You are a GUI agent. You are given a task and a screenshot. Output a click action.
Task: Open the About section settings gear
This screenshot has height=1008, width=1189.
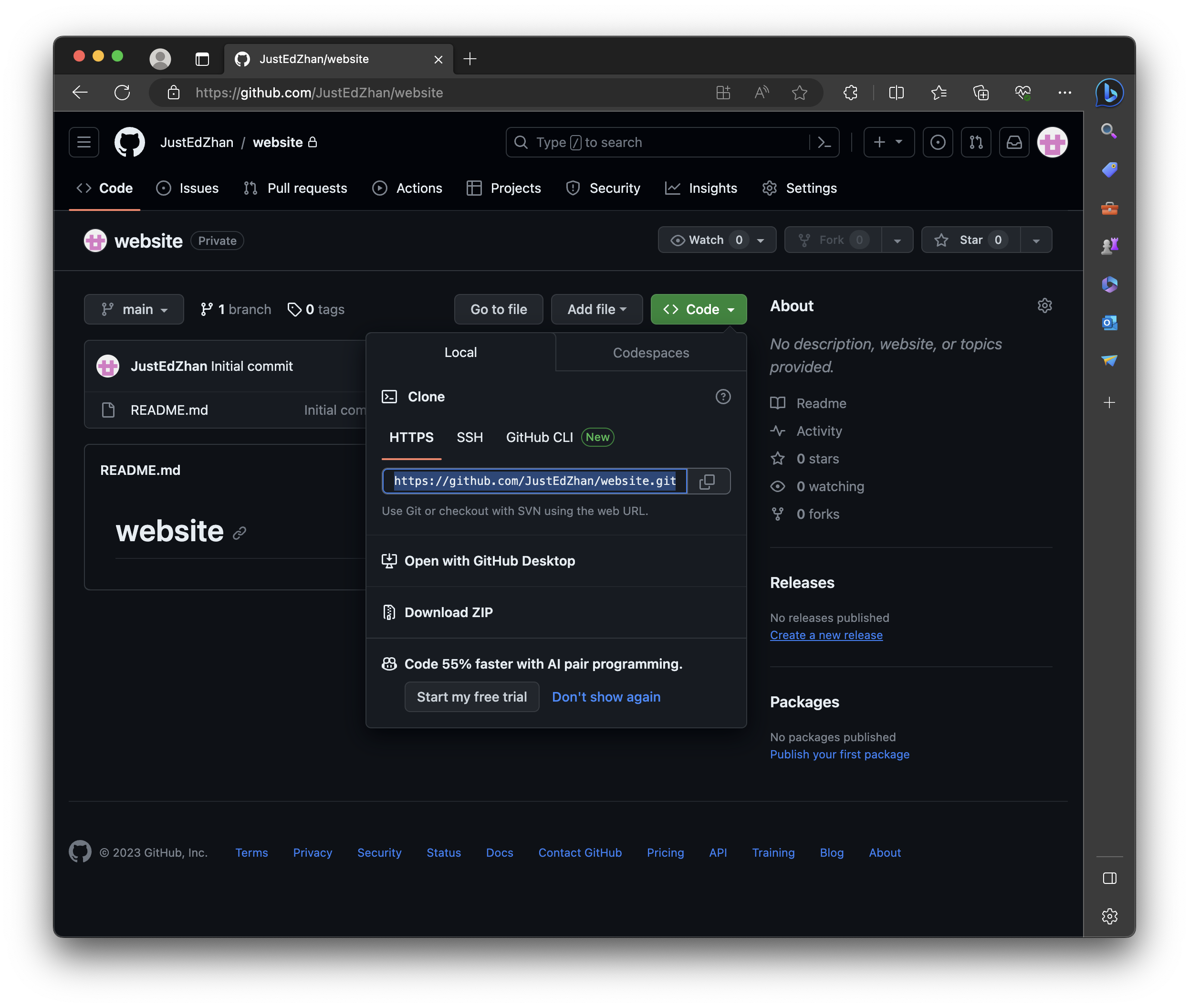pyautogui.click(x=1044, y=306)
